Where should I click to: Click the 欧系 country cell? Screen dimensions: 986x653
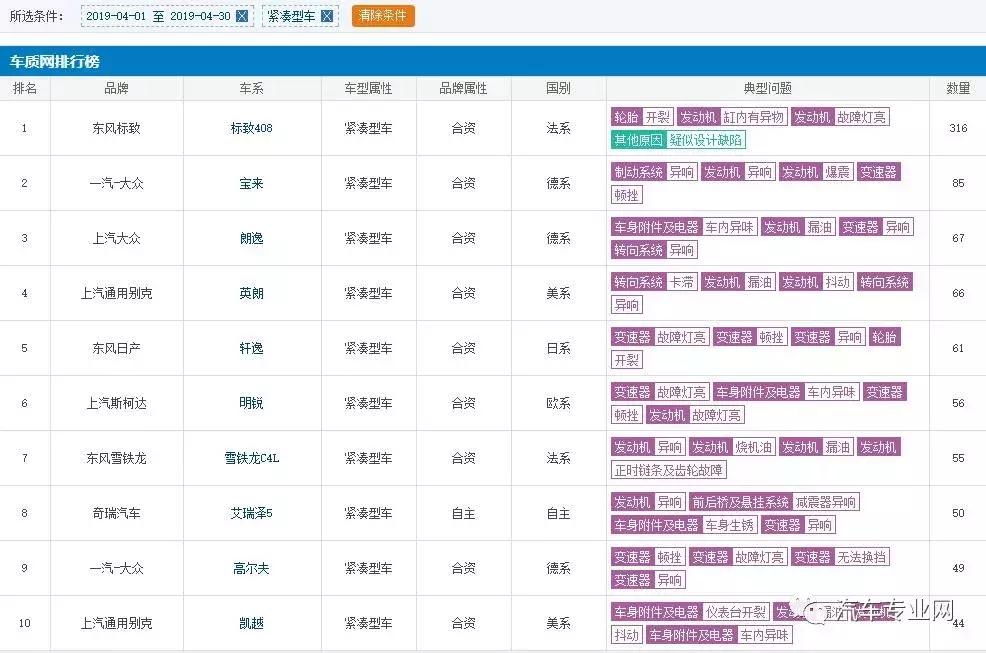click(x=558, y=403)
